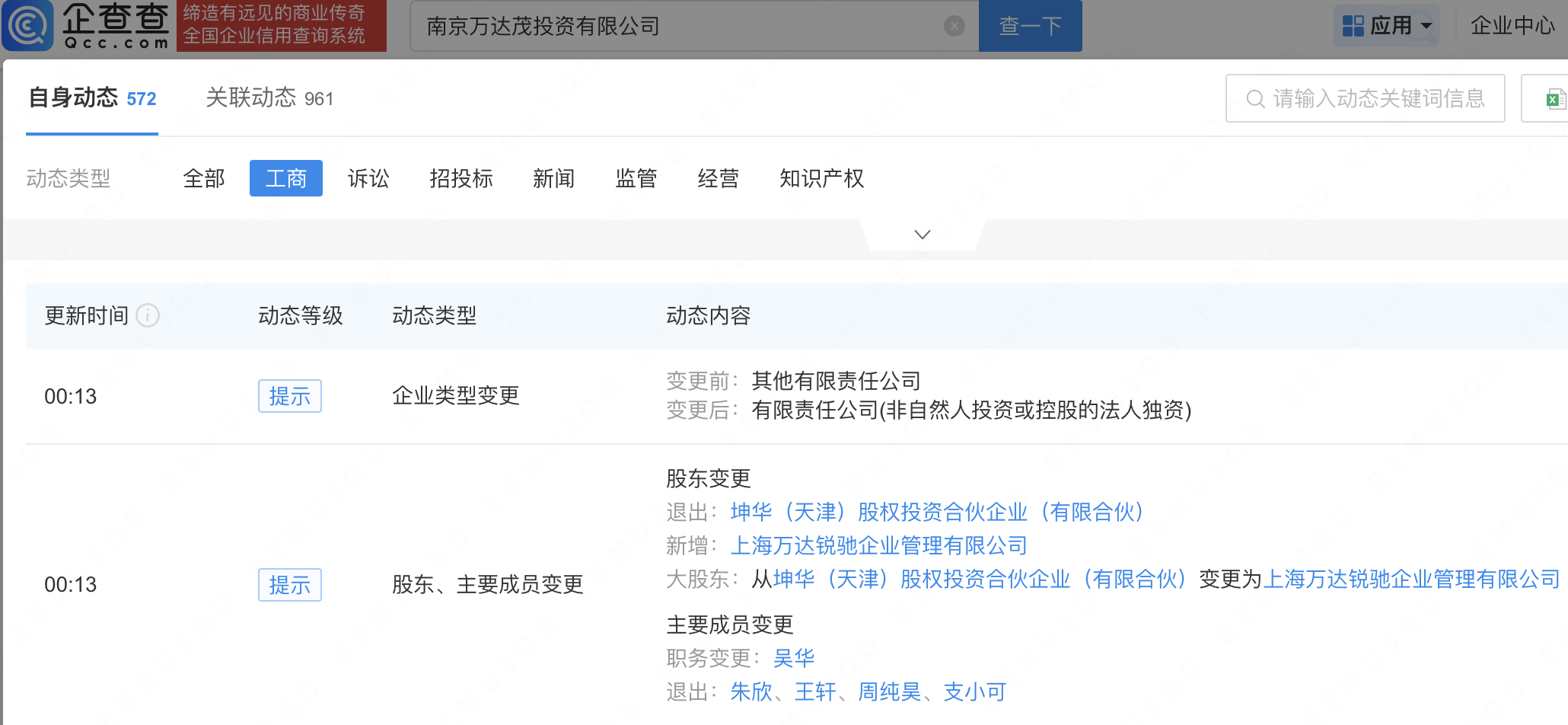Open exited shareholder 坤华（天津）股权投资合伙企业 link
1568x725 pixels.
click(x=938, y=512)
